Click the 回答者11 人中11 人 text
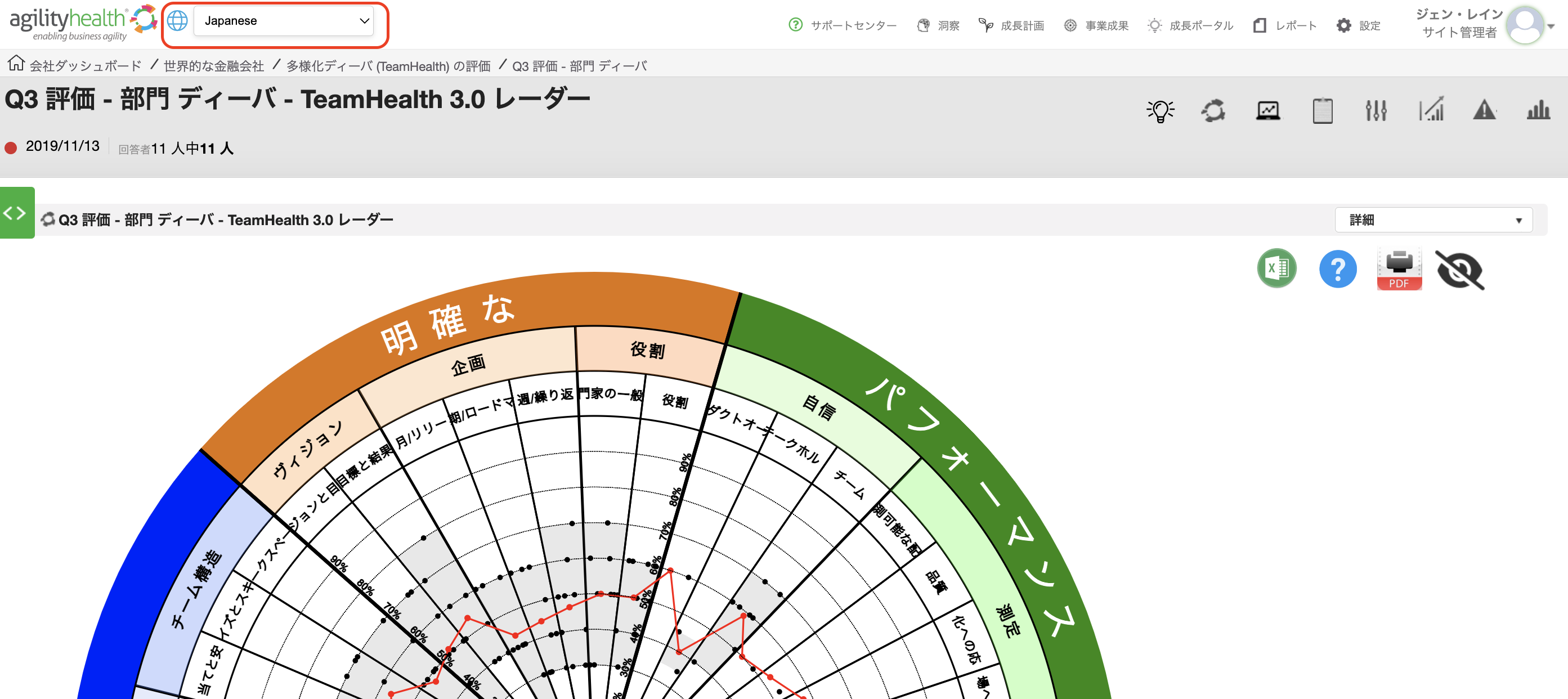Image resolution: width=1568 pixels, height=699 pixels. [176, 149]
